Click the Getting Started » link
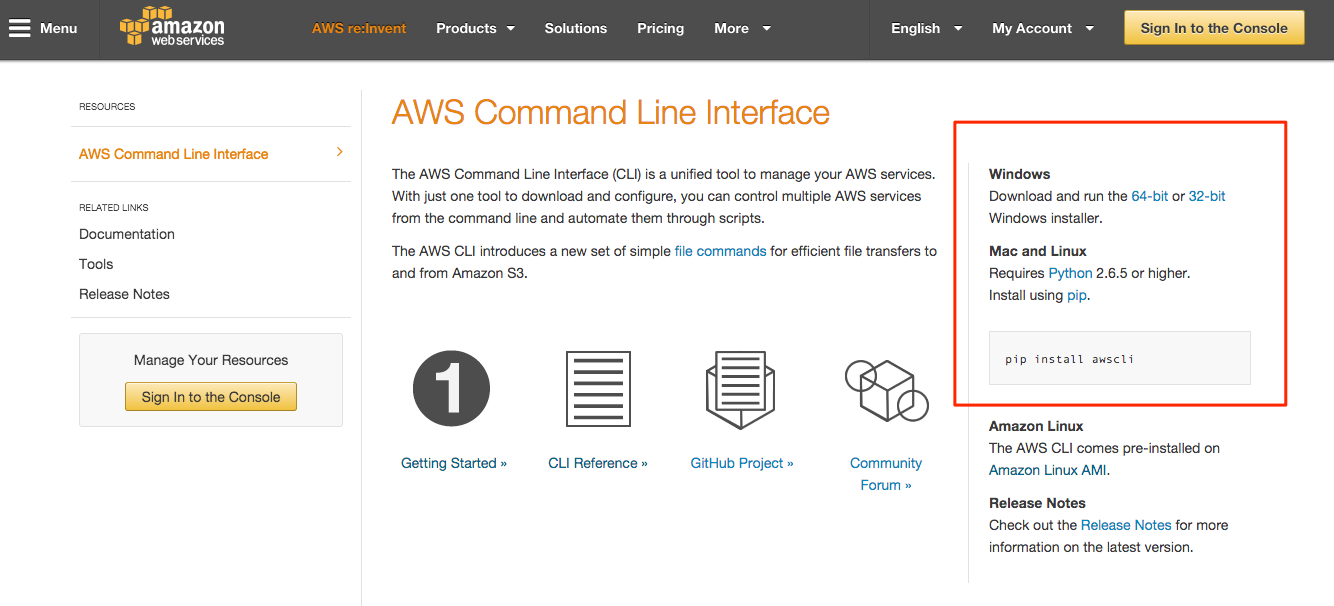The width and height of the screenshot is (1334, 606). [454, 463]
